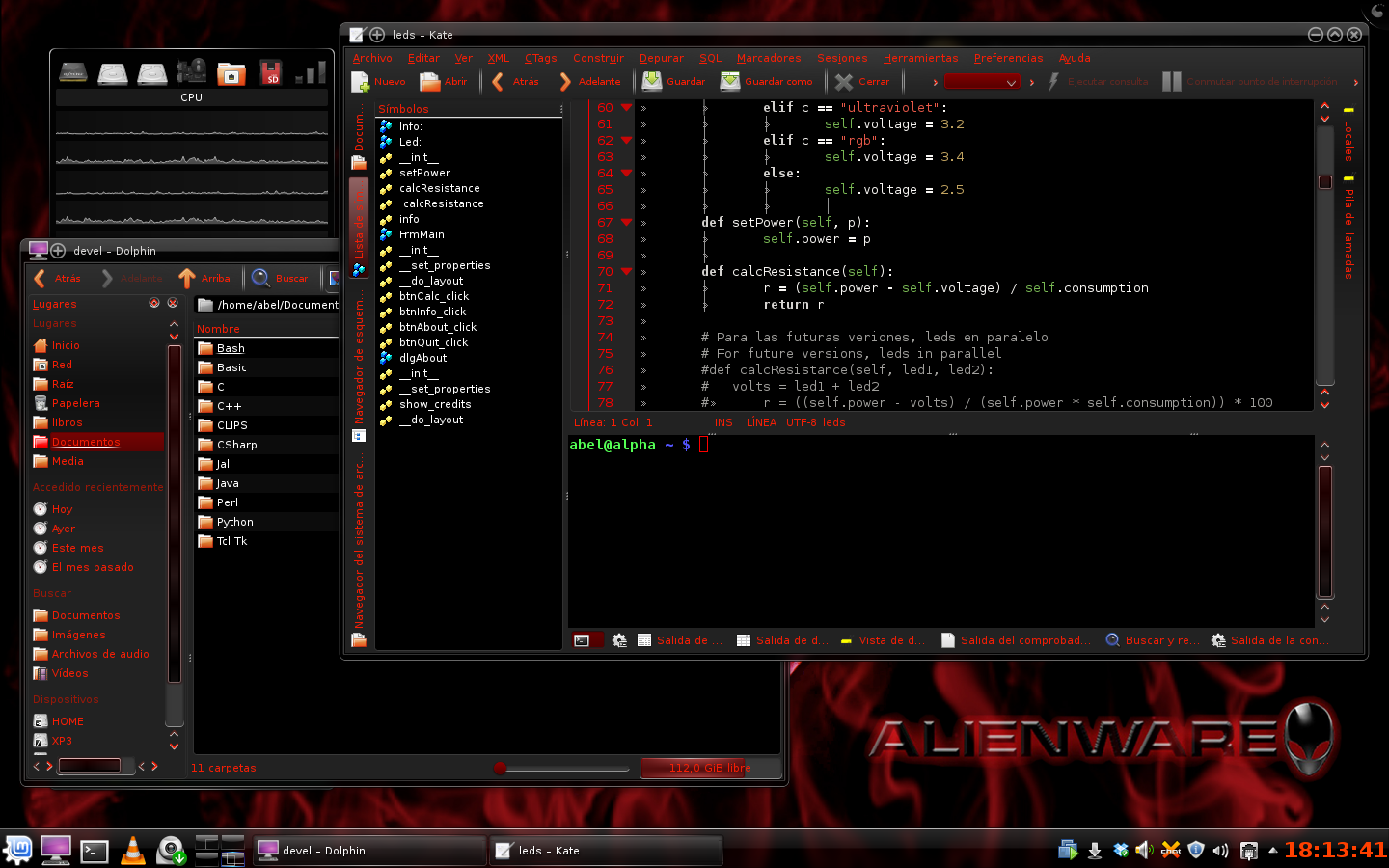The width and height of the screenshot is (1389, 868).
Task: Click Dolphin's Buscar search button
Action: tap(279, 279)
